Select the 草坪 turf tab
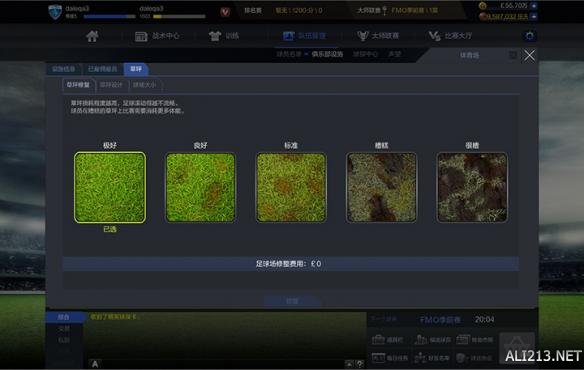Viewport: 584px width, 370px height. (x=136, y=69)
